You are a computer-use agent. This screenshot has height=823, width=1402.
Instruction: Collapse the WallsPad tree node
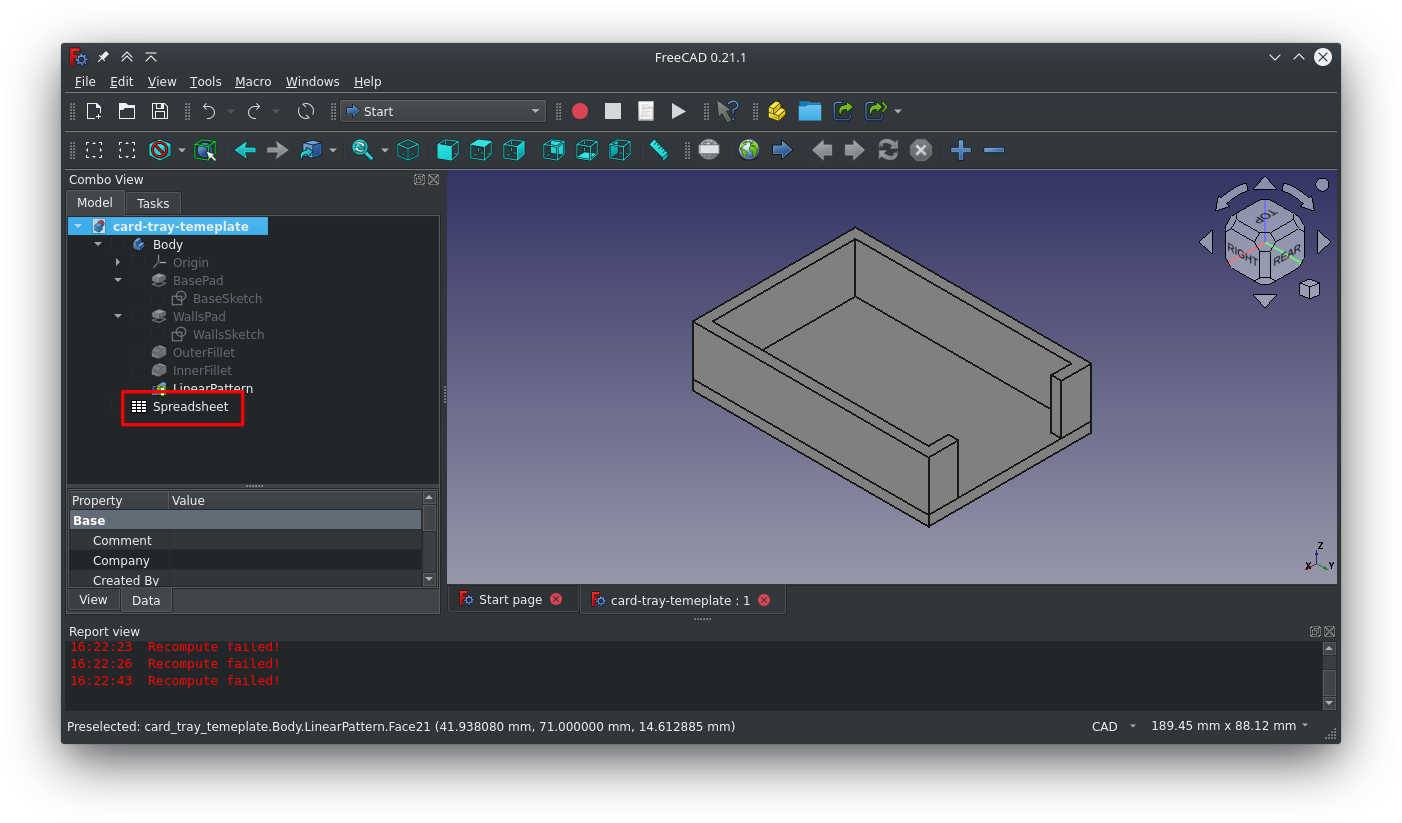point(118,317)
